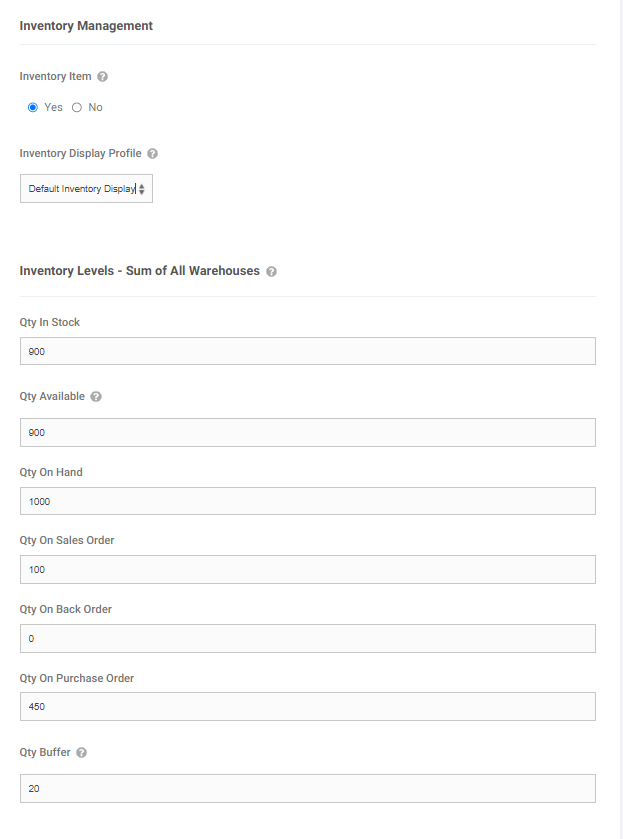
Task: Click help icon for Inventory Levels heading
Action: tap(271, 272)
